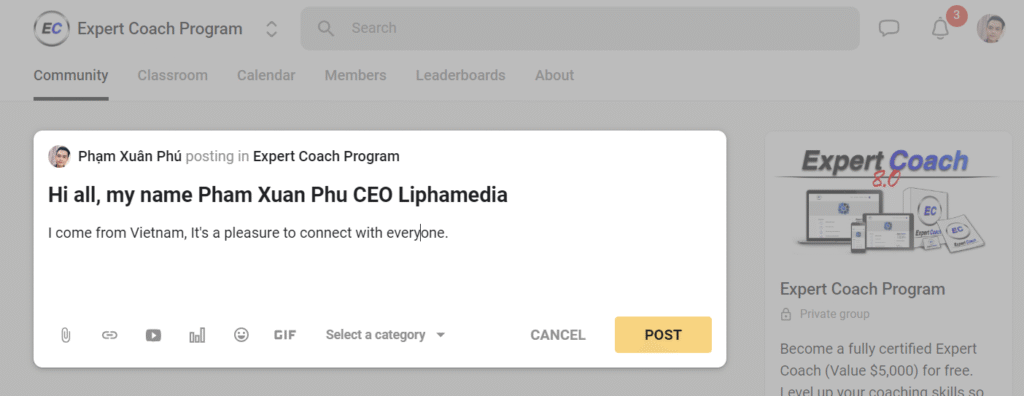Image resolution: width=1024 pixels, height=396 pixels.
Task: Click the post title text field
Action: point(379,195)
